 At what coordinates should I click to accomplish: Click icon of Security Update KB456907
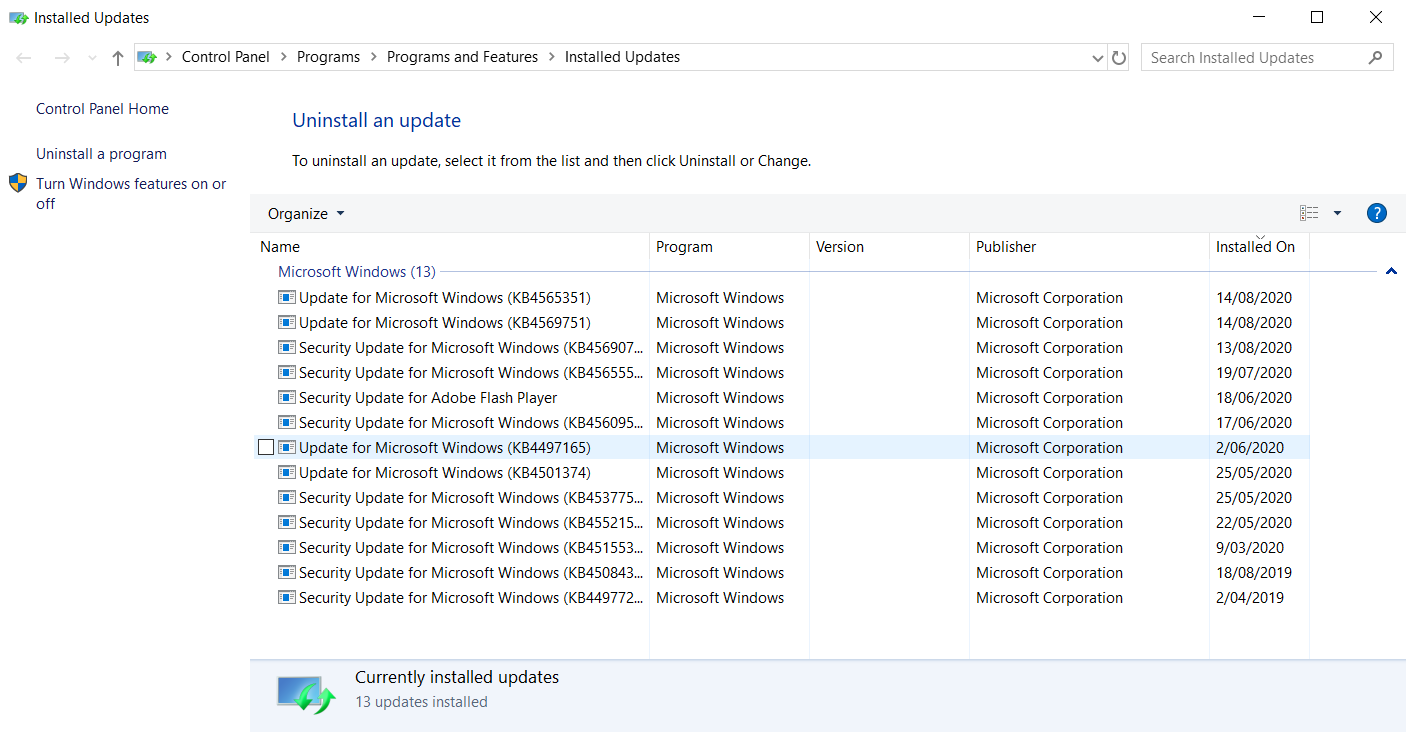click(287, 347)
